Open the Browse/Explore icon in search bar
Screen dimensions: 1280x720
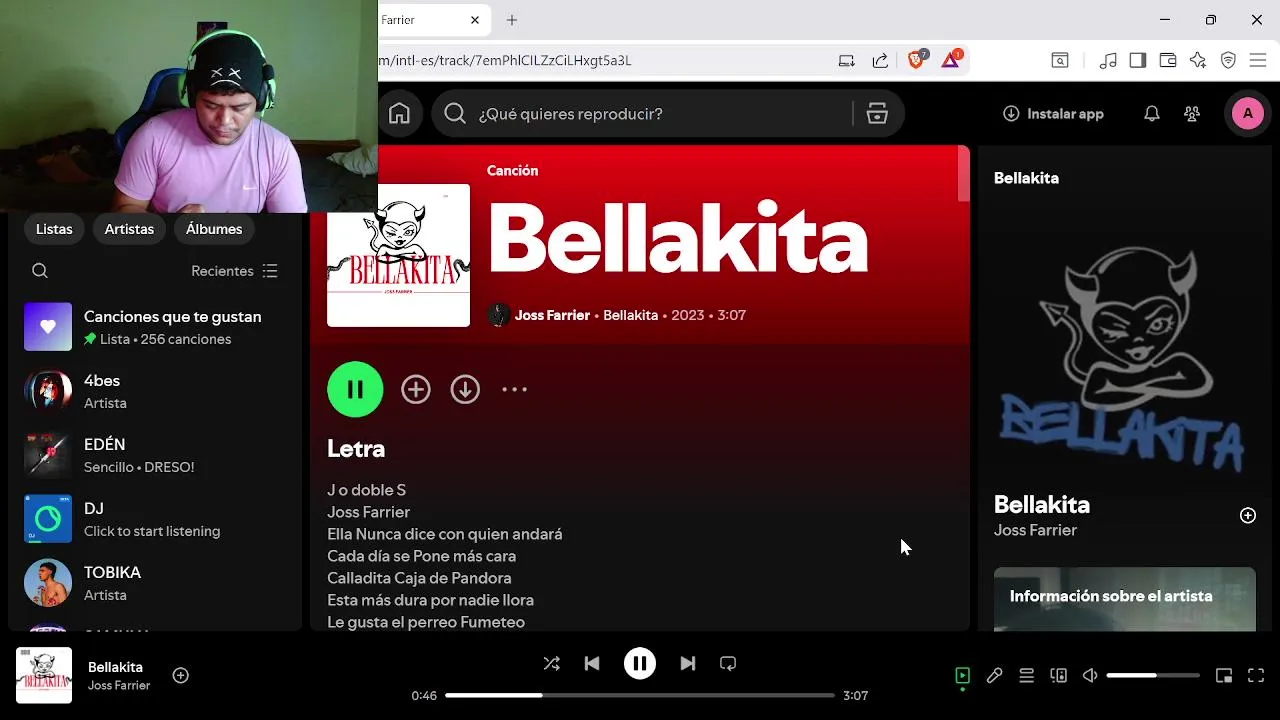click(877, 114)
